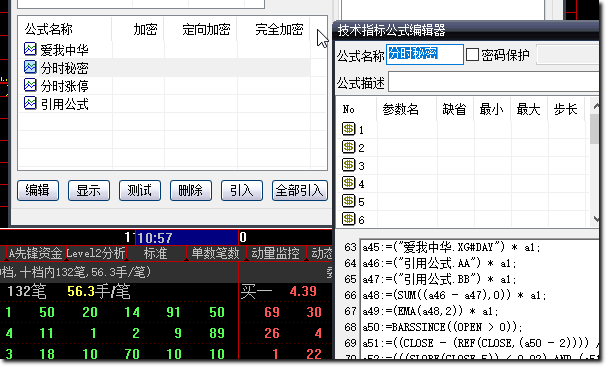Viewport: 608px width, 367px height.
Task: Click the 定向加密 column header
Action: coord(201,29)
